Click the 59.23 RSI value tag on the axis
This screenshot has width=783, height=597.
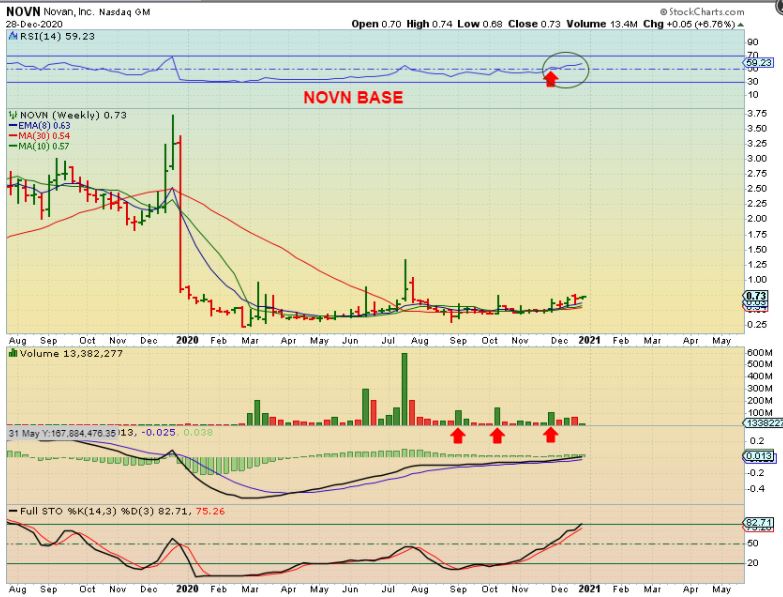click(758, 63)
